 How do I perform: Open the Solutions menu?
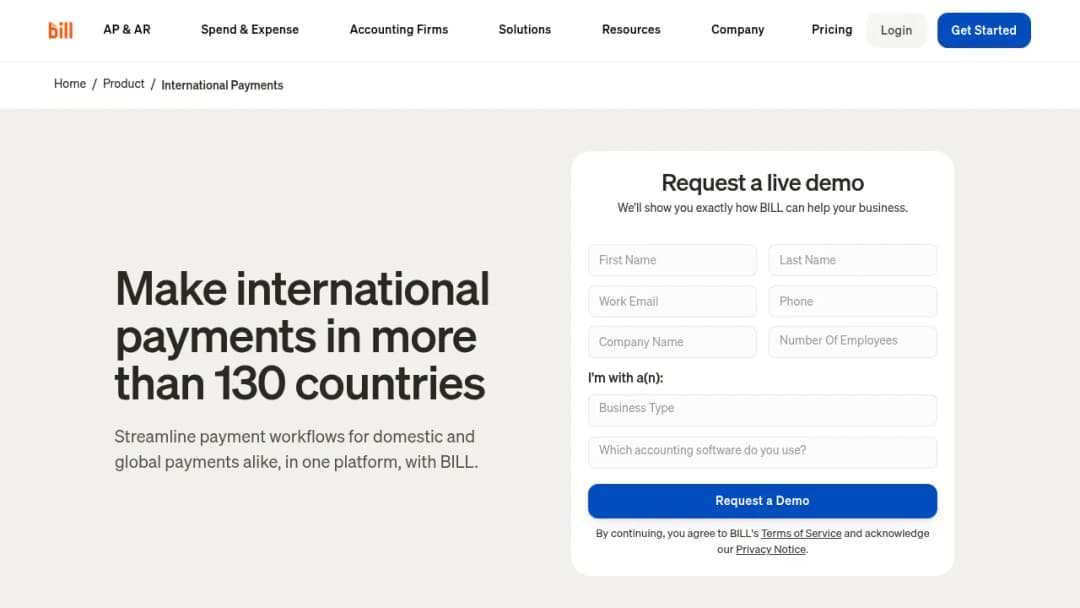pyautogui.click(x=524, y=30)
